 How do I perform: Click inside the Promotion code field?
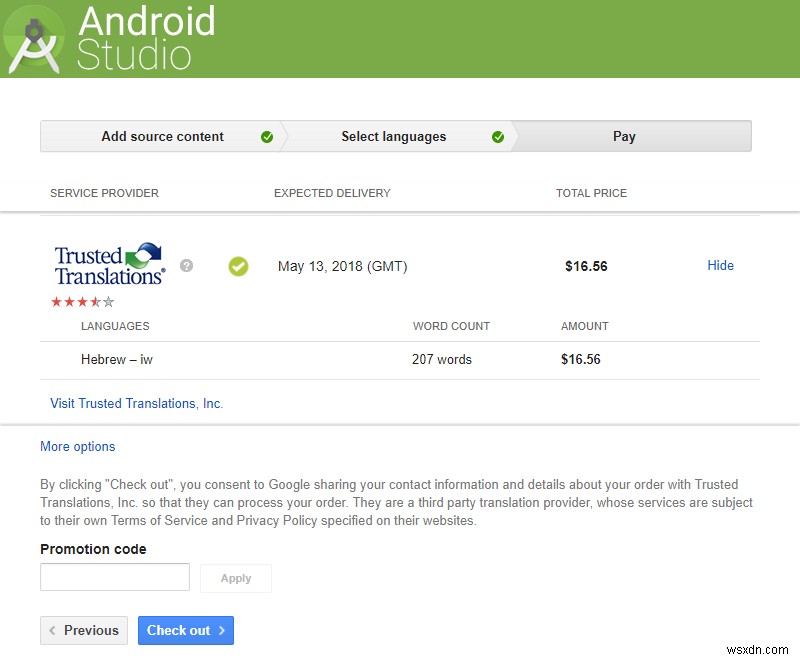coord(114,576)
